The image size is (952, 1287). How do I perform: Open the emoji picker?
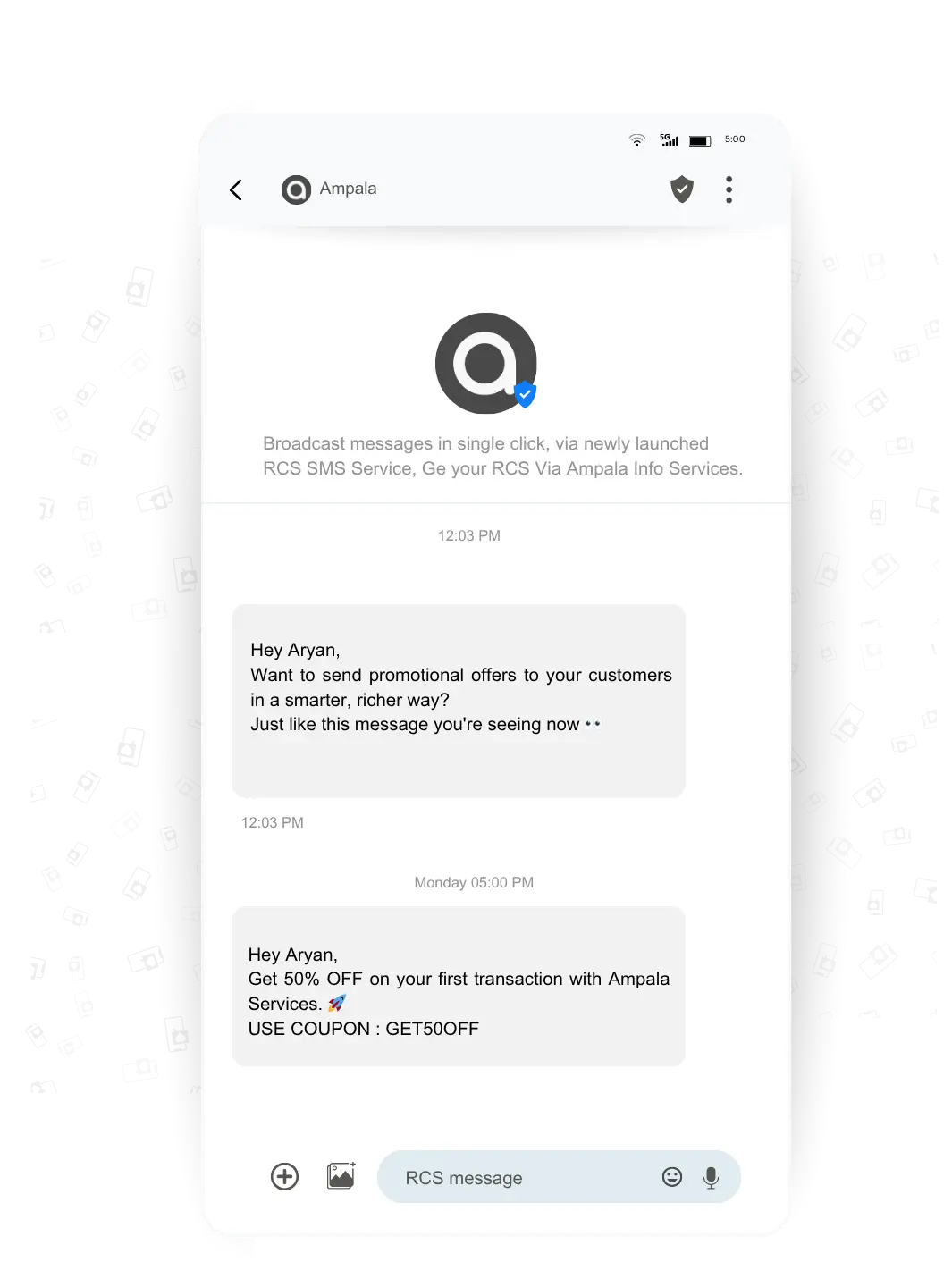click(672, 1177)
